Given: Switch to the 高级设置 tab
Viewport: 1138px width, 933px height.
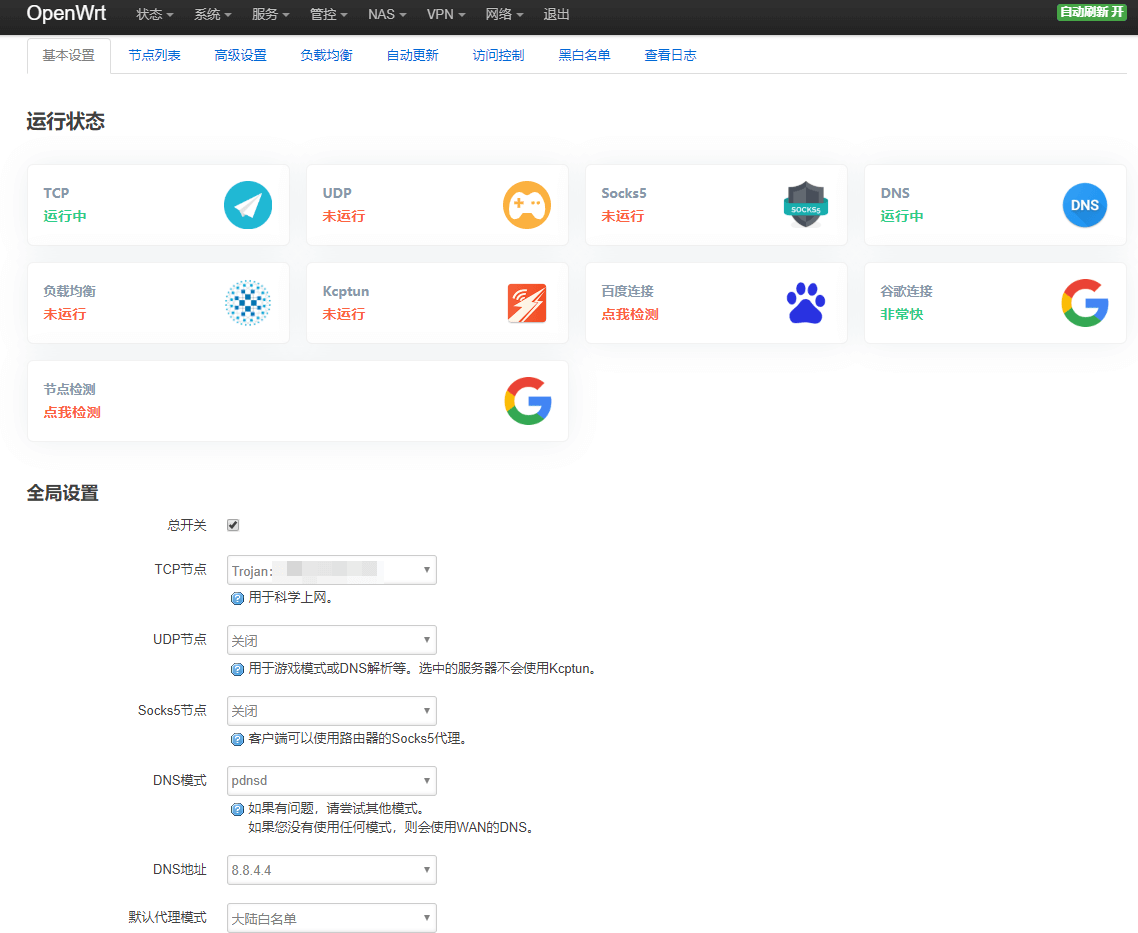Looking at the screenshot, I should coord(240,55).
